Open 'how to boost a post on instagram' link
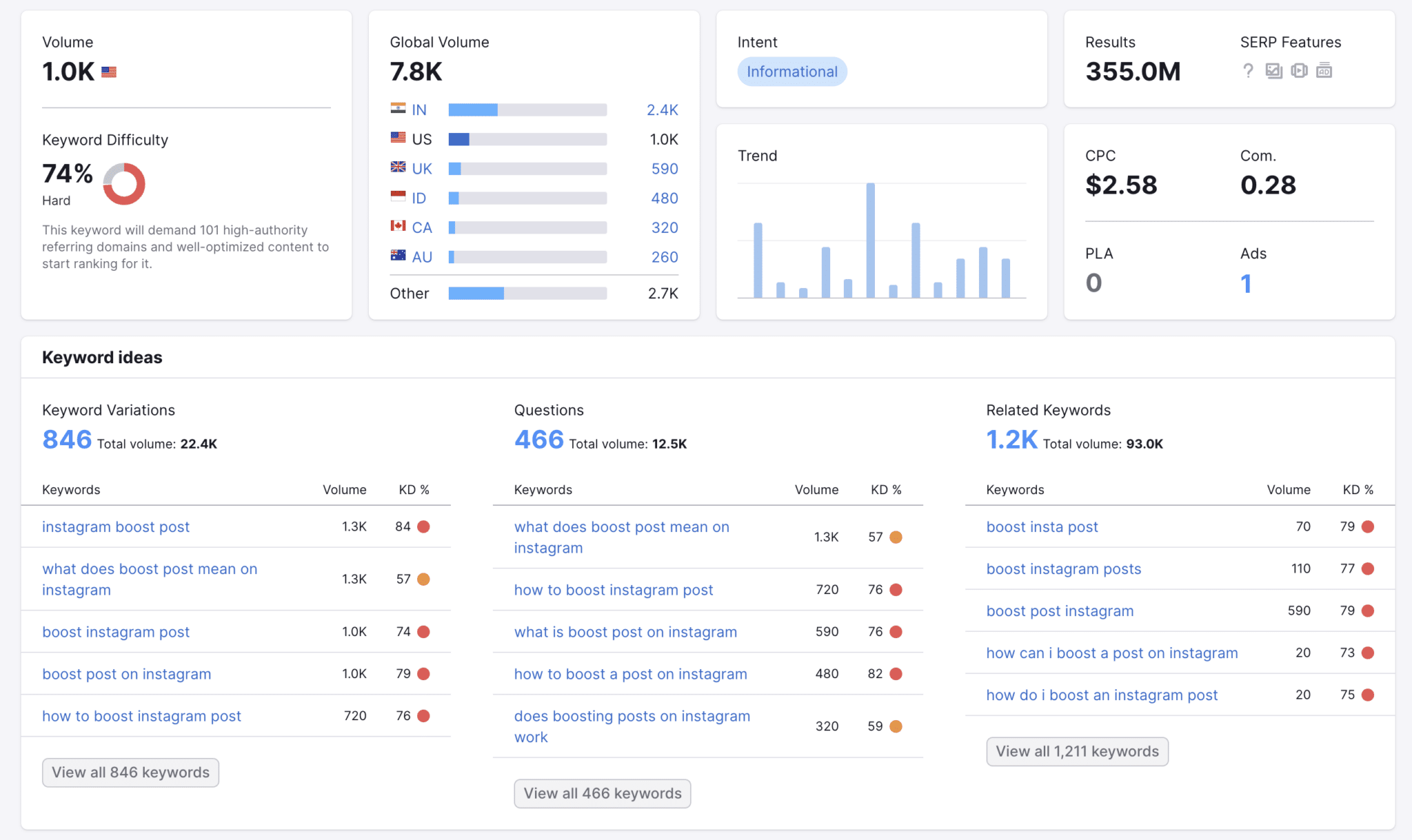Screen dimensions: 1412x840 coord(630,674)
